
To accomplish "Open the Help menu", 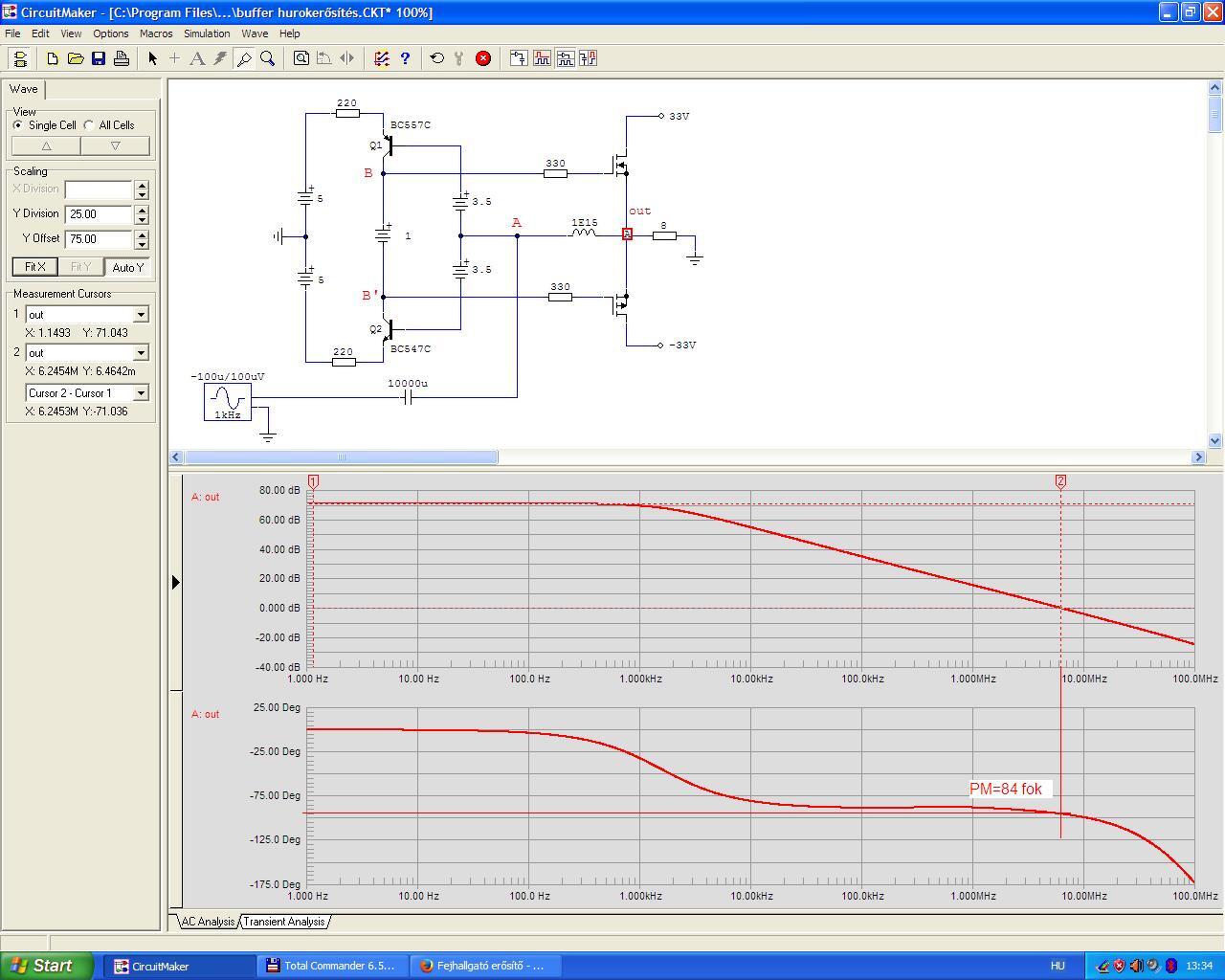I will (289, 33).
